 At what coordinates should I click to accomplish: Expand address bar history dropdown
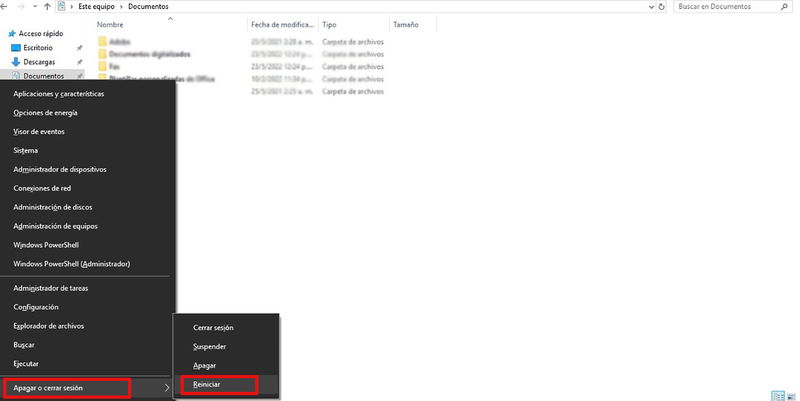651,7
